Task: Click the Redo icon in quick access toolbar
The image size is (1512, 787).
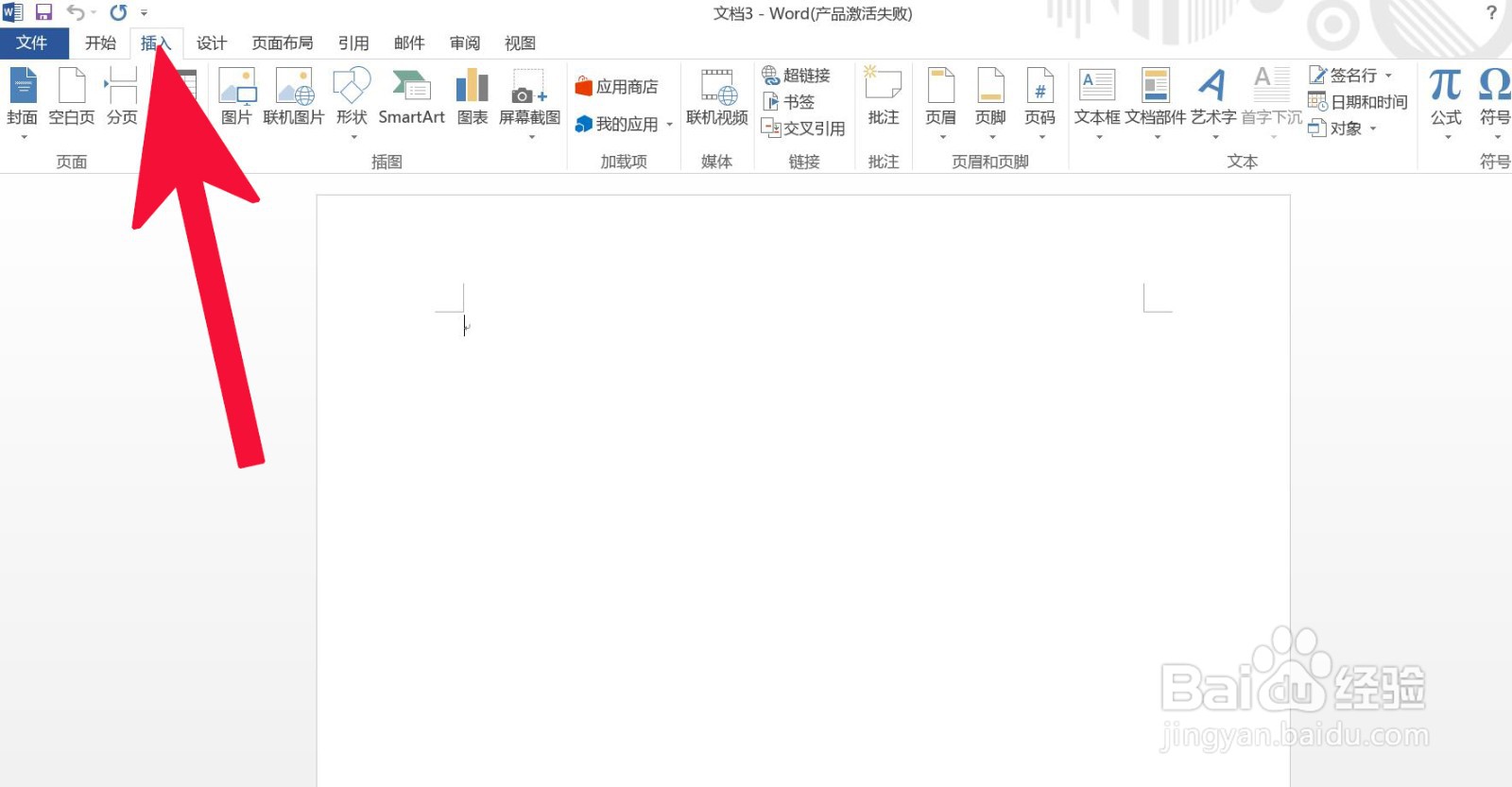Action: pos(118,12)
